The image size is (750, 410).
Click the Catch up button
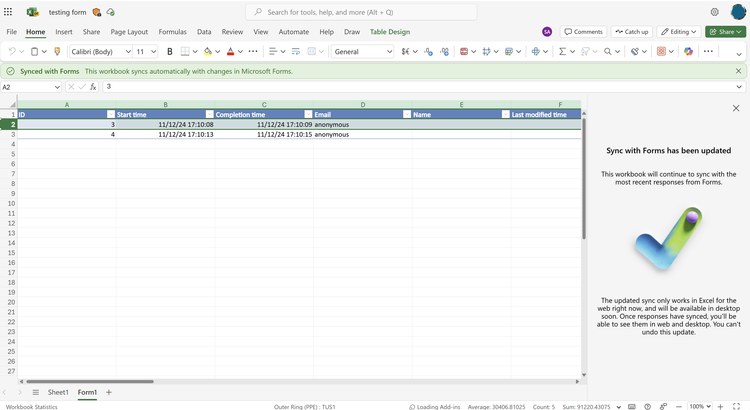(x=632, y=32)
